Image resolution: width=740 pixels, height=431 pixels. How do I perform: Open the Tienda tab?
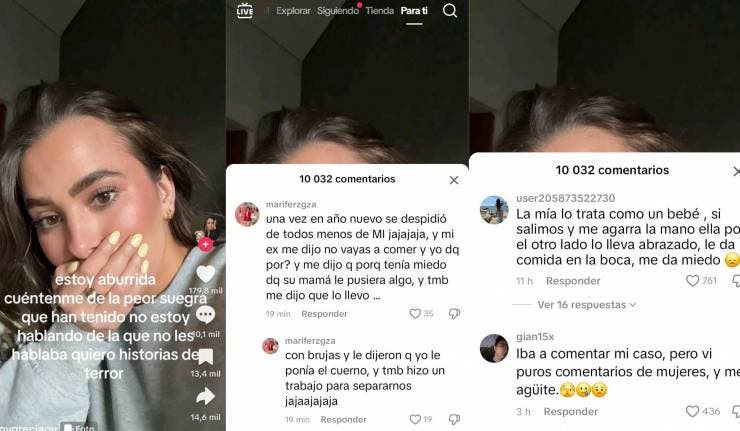click(x=379, y=10)
